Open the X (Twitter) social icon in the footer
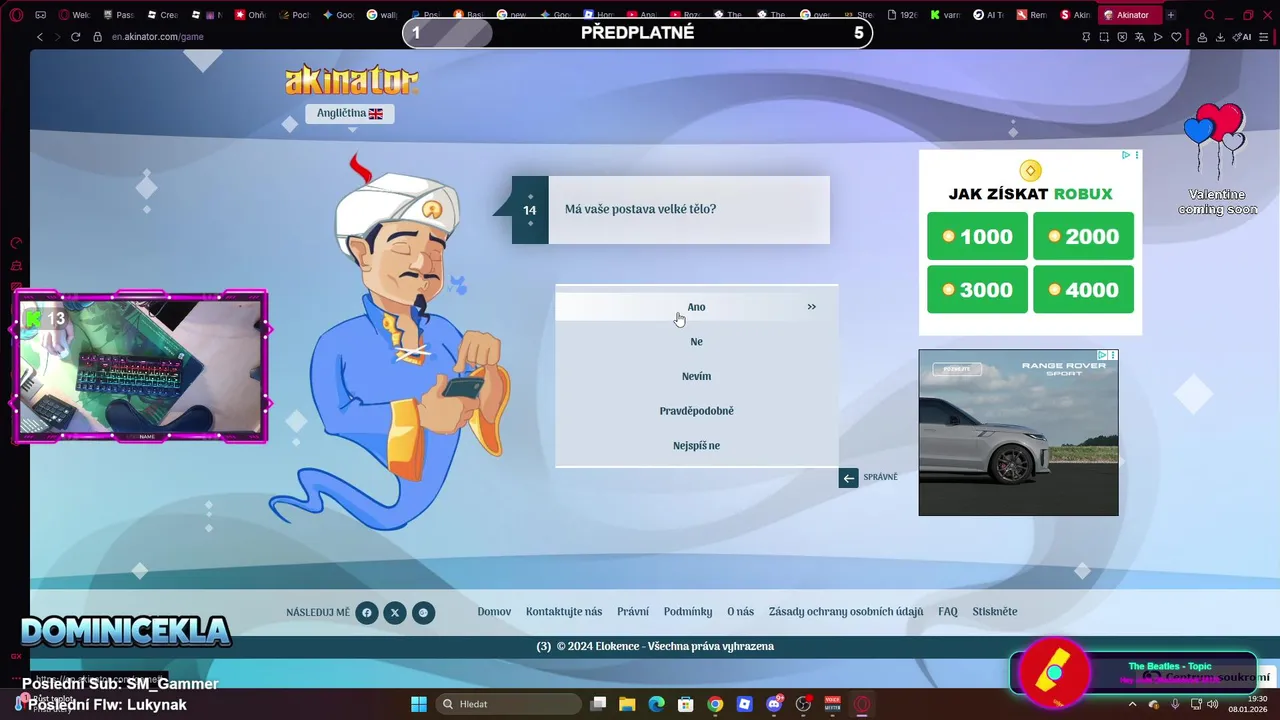This screenshot has height=720, width=1280. 395,613
